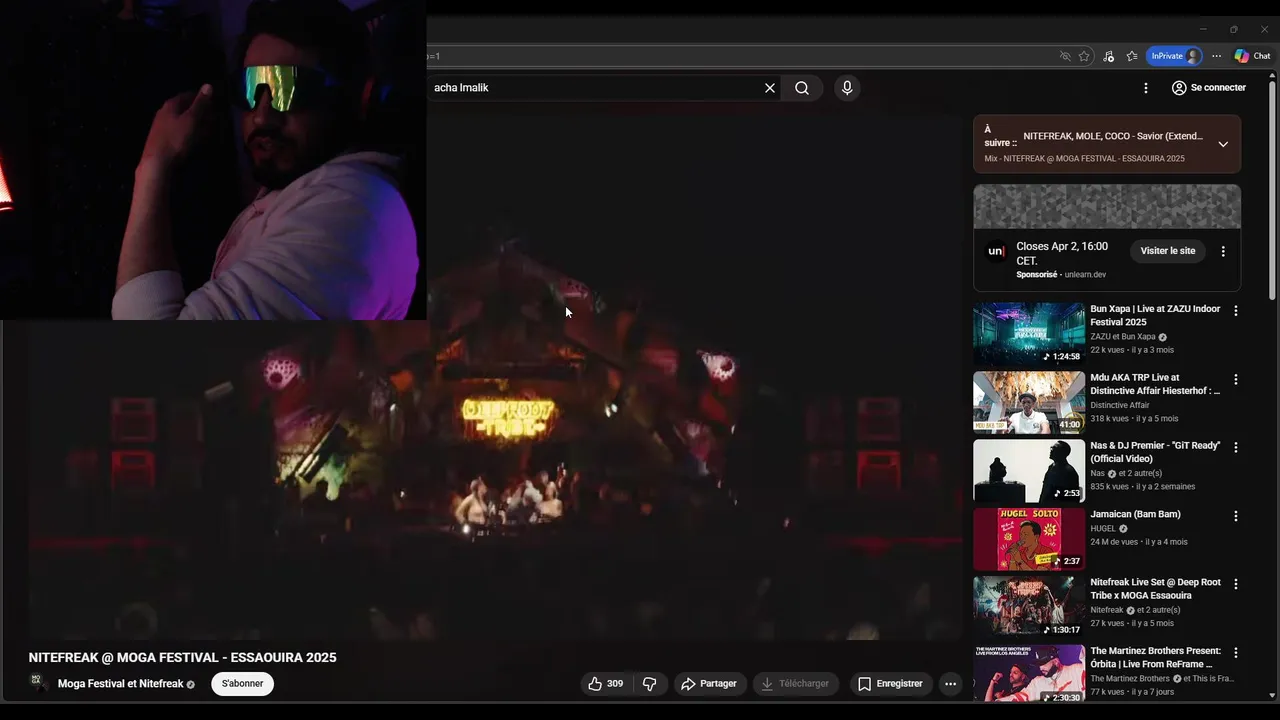Screen dimensions: 1280x720
Task: Dislike the video with thumbs-down
Action: (650, 684)
